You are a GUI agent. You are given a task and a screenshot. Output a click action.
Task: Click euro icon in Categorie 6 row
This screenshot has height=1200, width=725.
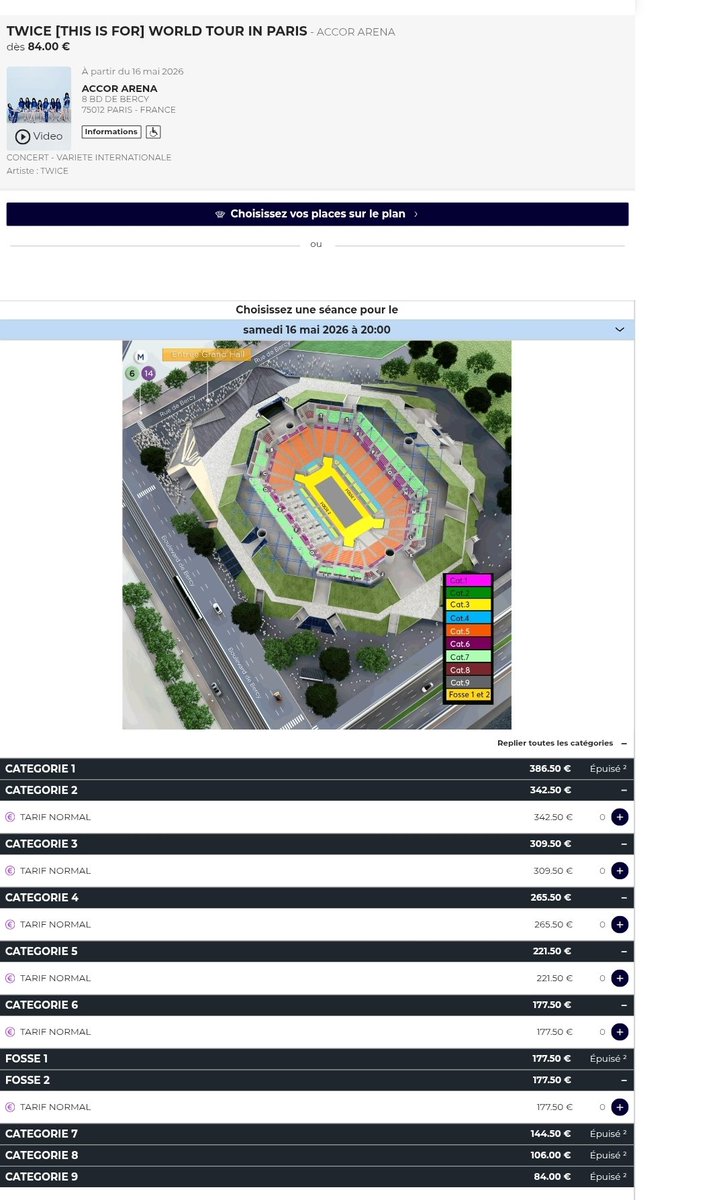click(10, 1032)
